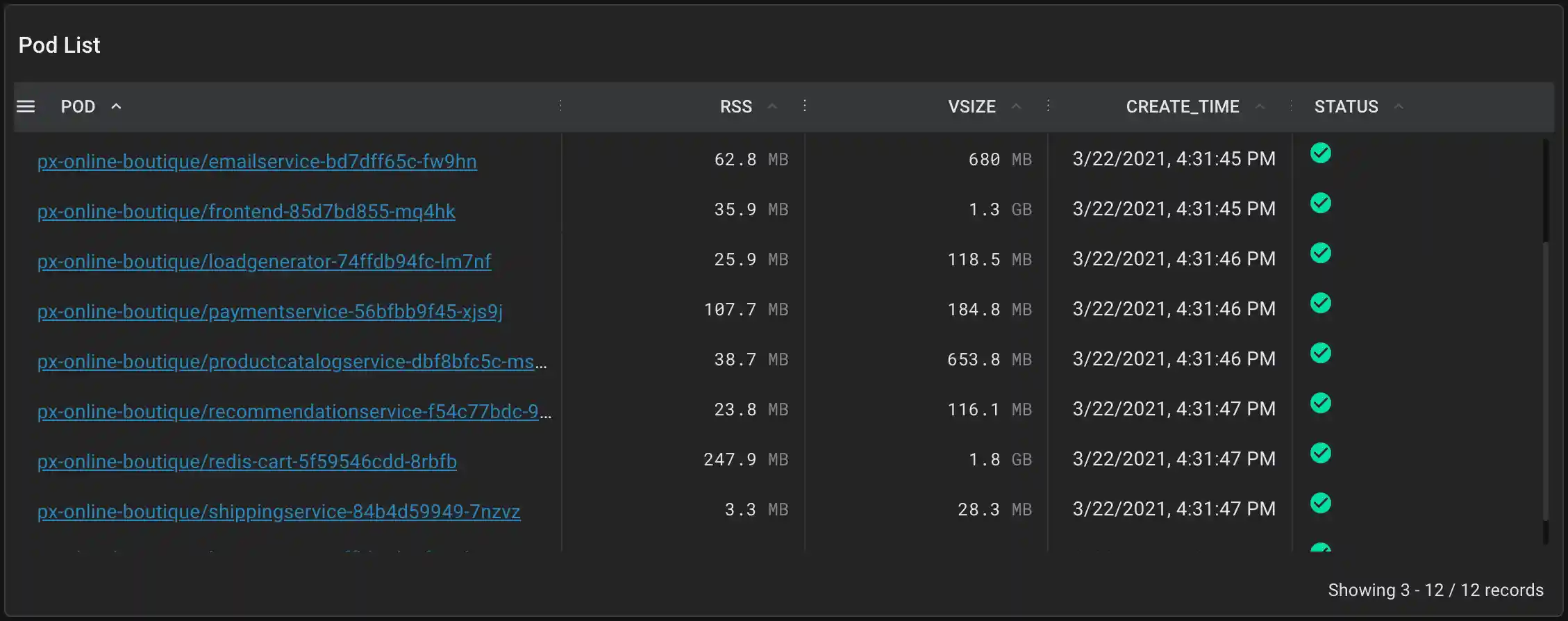Click the STATUS column sort arrow
1568x621 pixels.
point(1399,106)
